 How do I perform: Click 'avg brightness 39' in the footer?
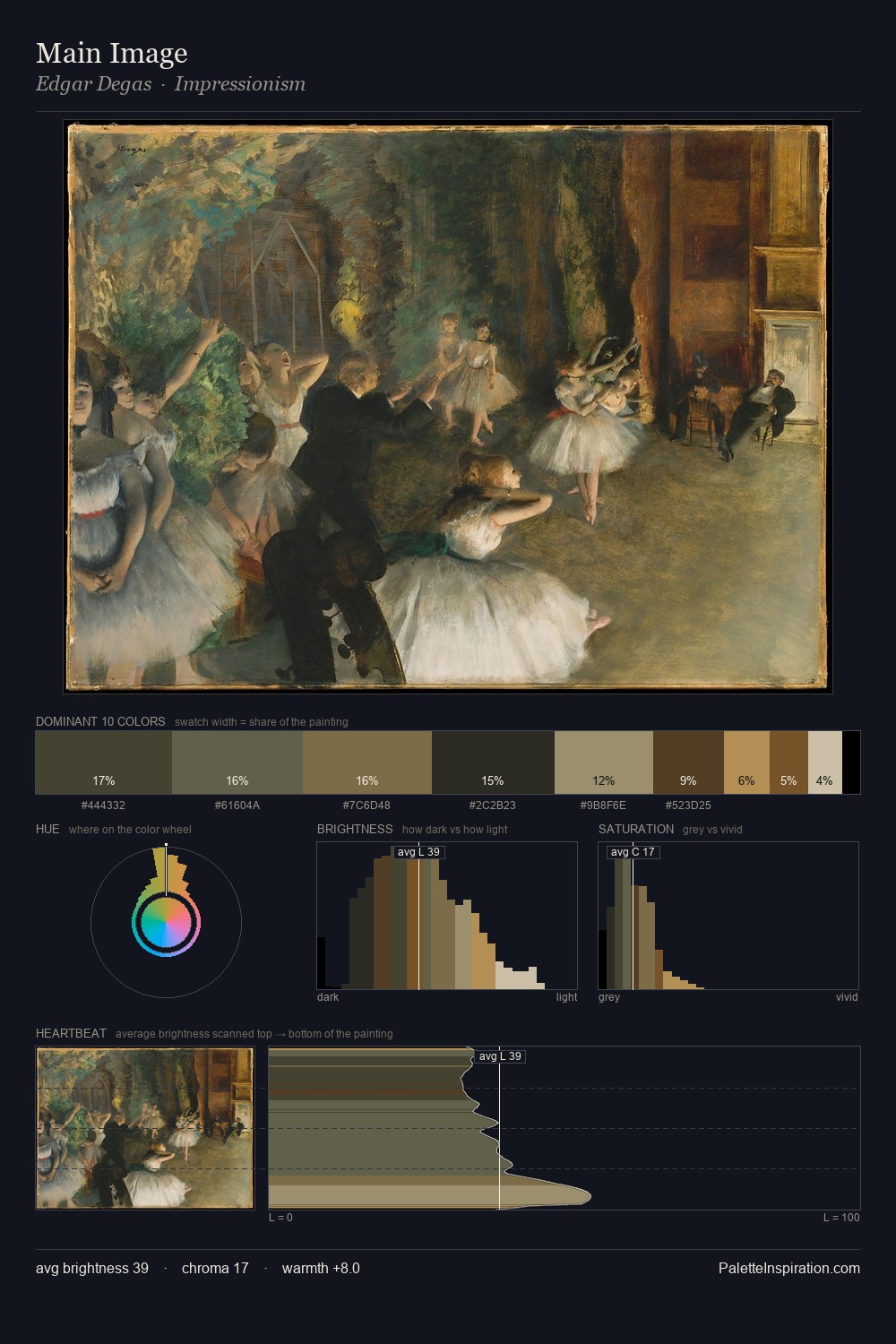(x=92, y=1268)
